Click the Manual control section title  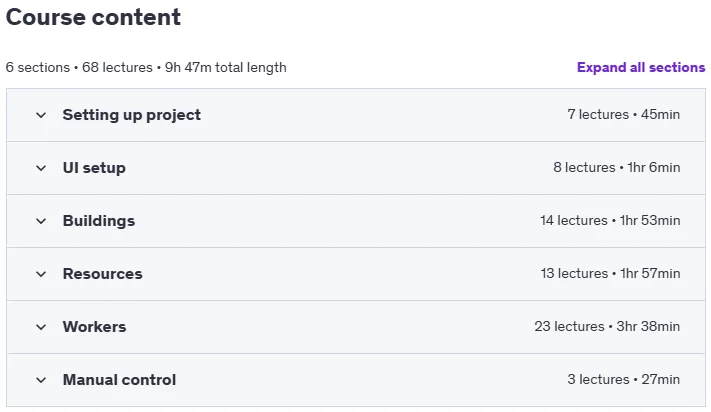tap(119, 380)
